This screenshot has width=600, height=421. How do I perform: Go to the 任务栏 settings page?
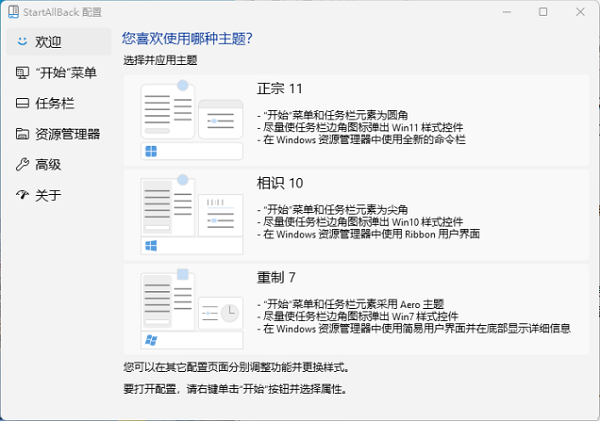tap(55, 103)
